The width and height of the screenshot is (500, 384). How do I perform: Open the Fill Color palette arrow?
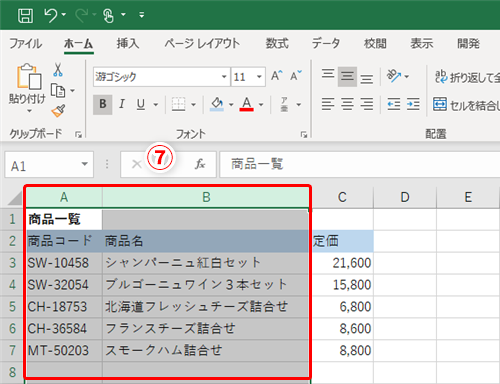click(231, 105)
